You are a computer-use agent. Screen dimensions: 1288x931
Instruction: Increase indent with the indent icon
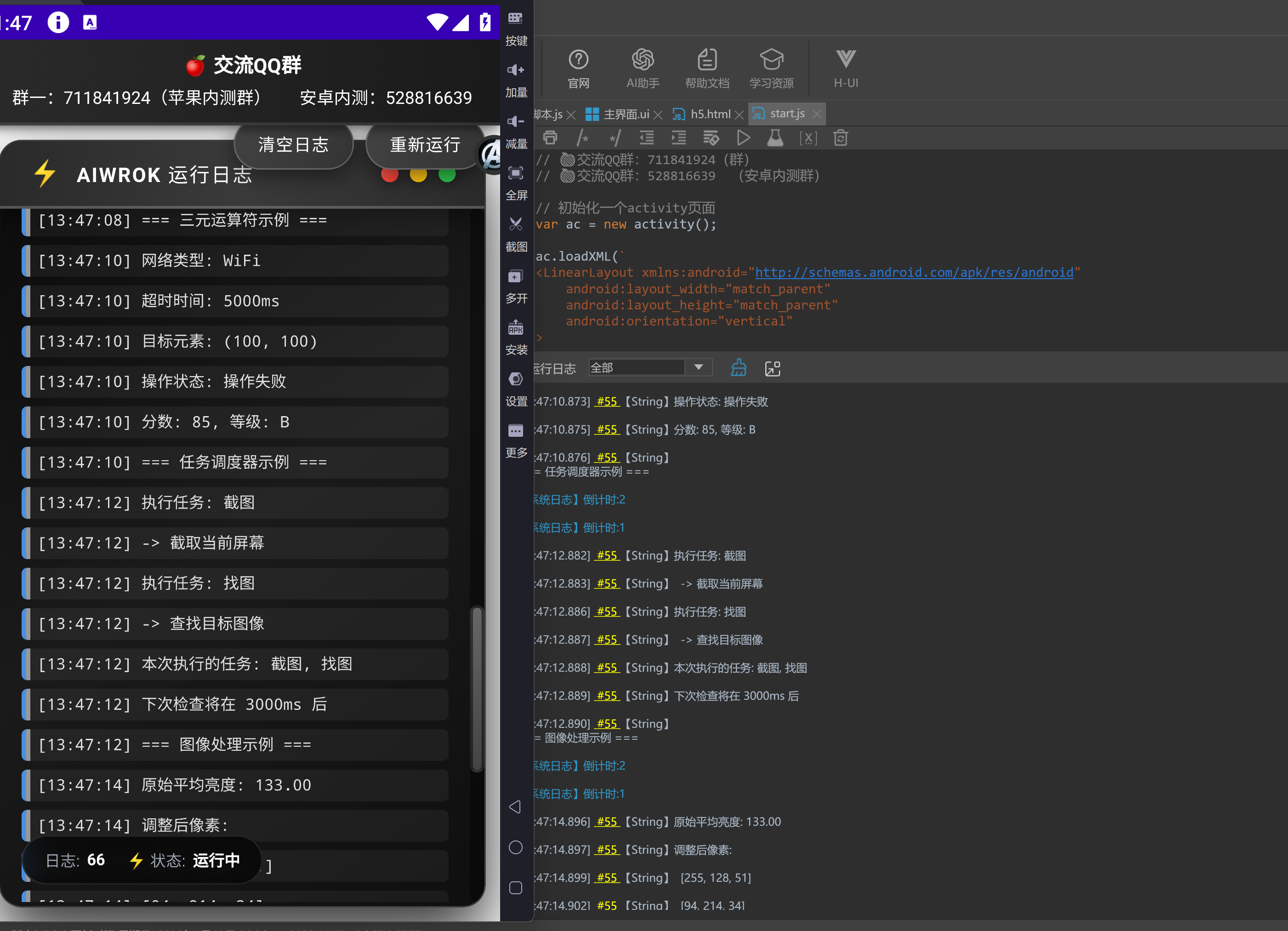point(678,137)
